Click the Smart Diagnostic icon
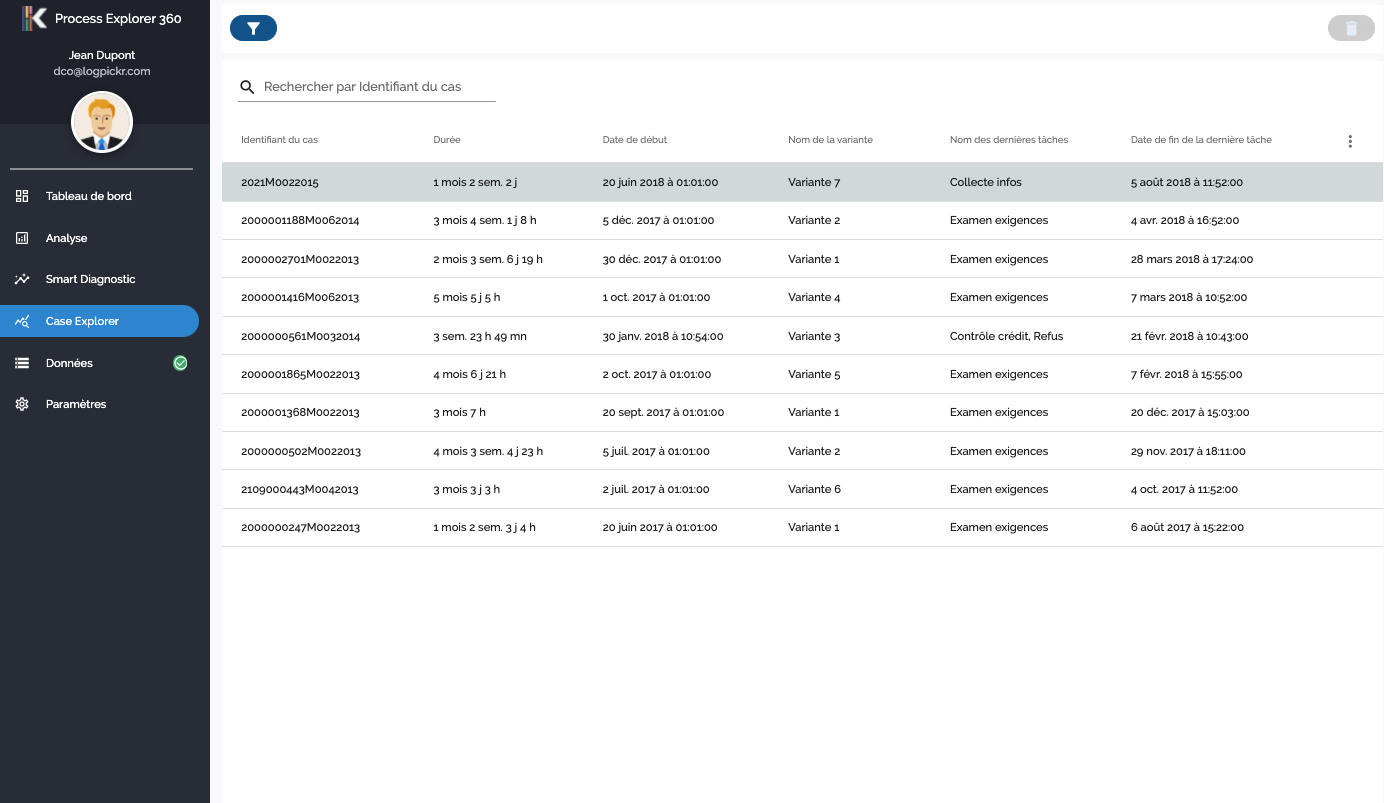The height and width of the screenshot is (803, 1384). coord(21,279)
